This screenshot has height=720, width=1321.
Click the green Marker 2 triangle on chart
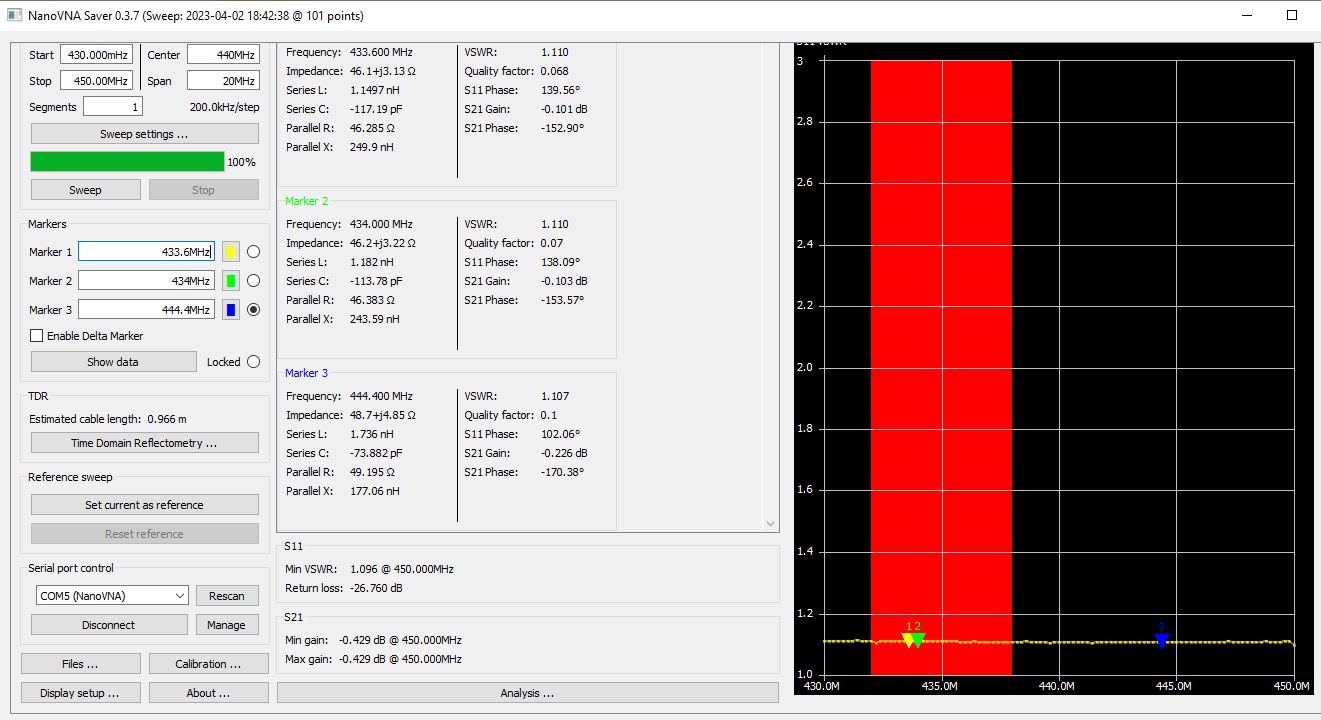click(x=919, y=641)
